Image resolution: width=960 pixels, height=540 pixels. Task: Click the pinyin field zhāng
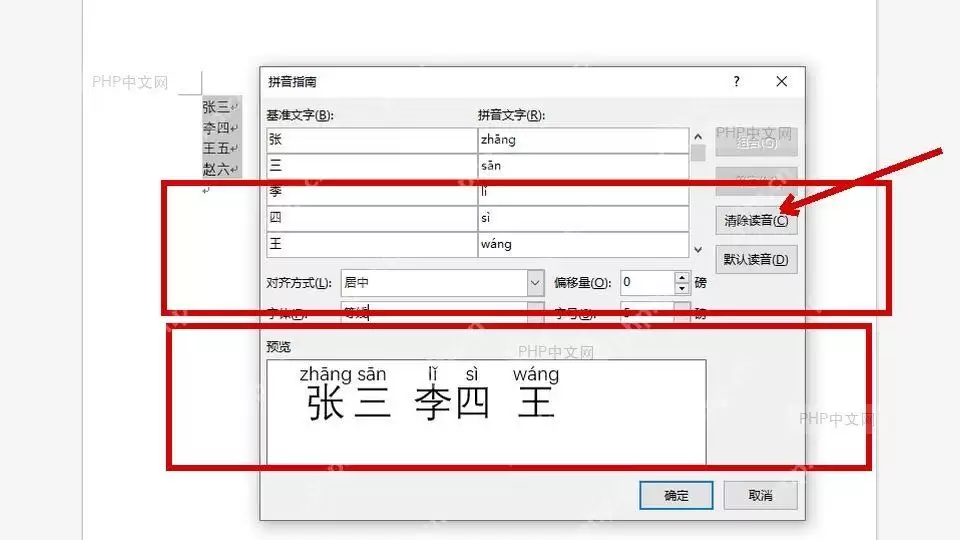pos(583,140)
